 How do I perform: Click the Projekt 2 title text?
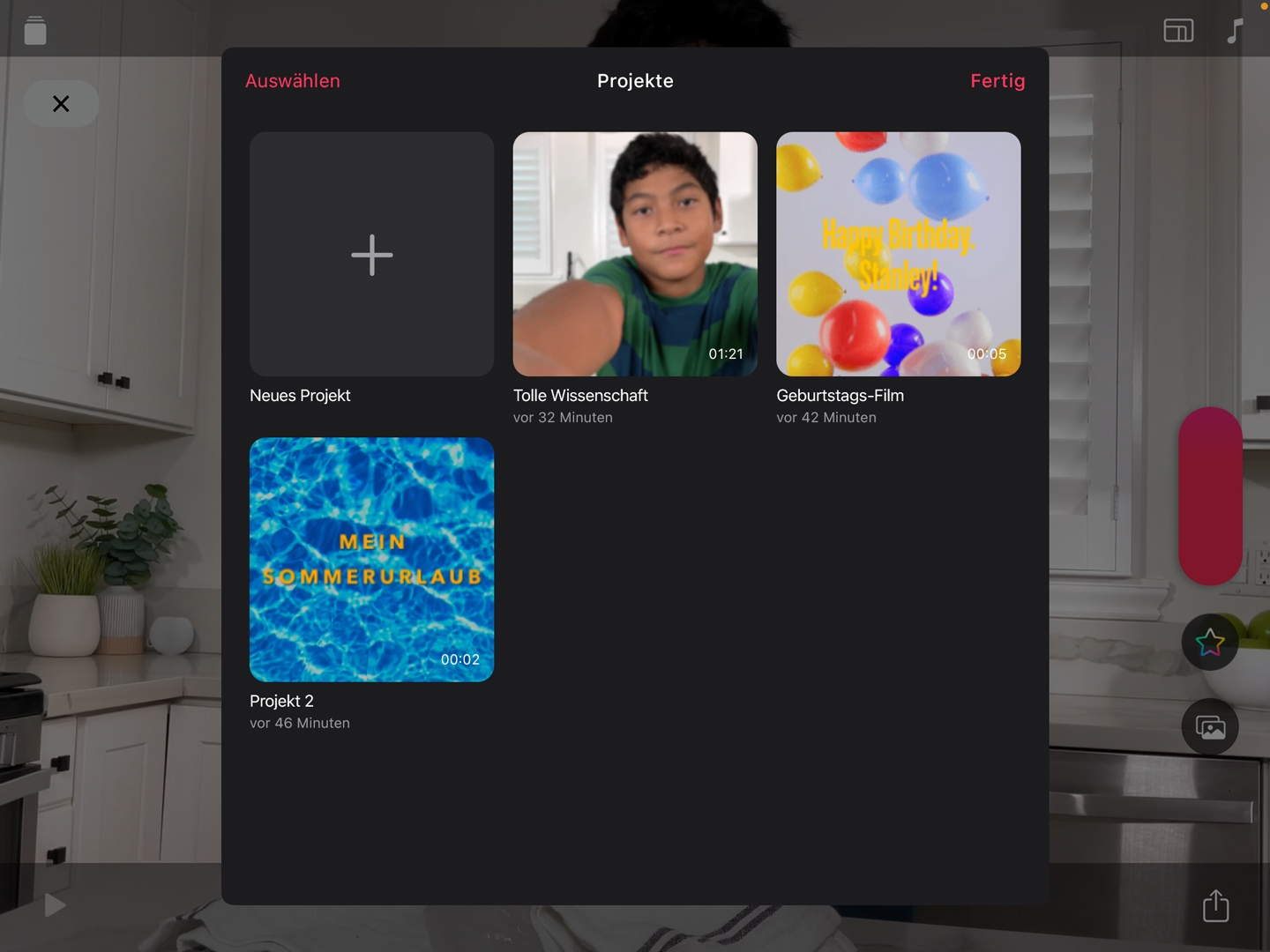[281, 702]
